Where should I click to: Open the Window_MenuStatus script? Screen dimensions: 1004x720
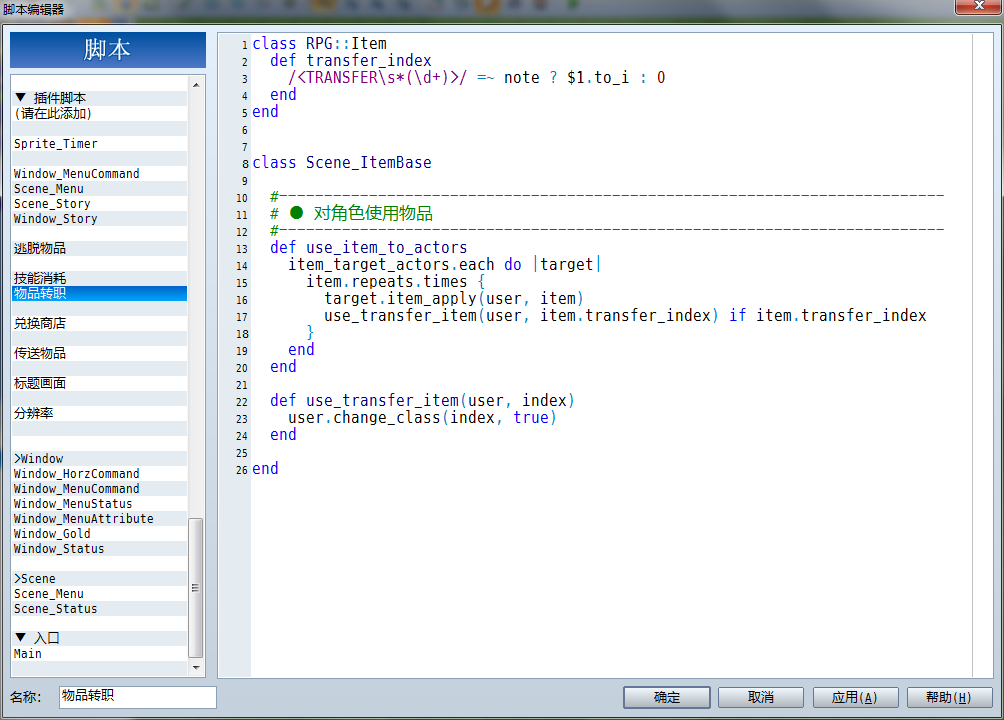99,503
